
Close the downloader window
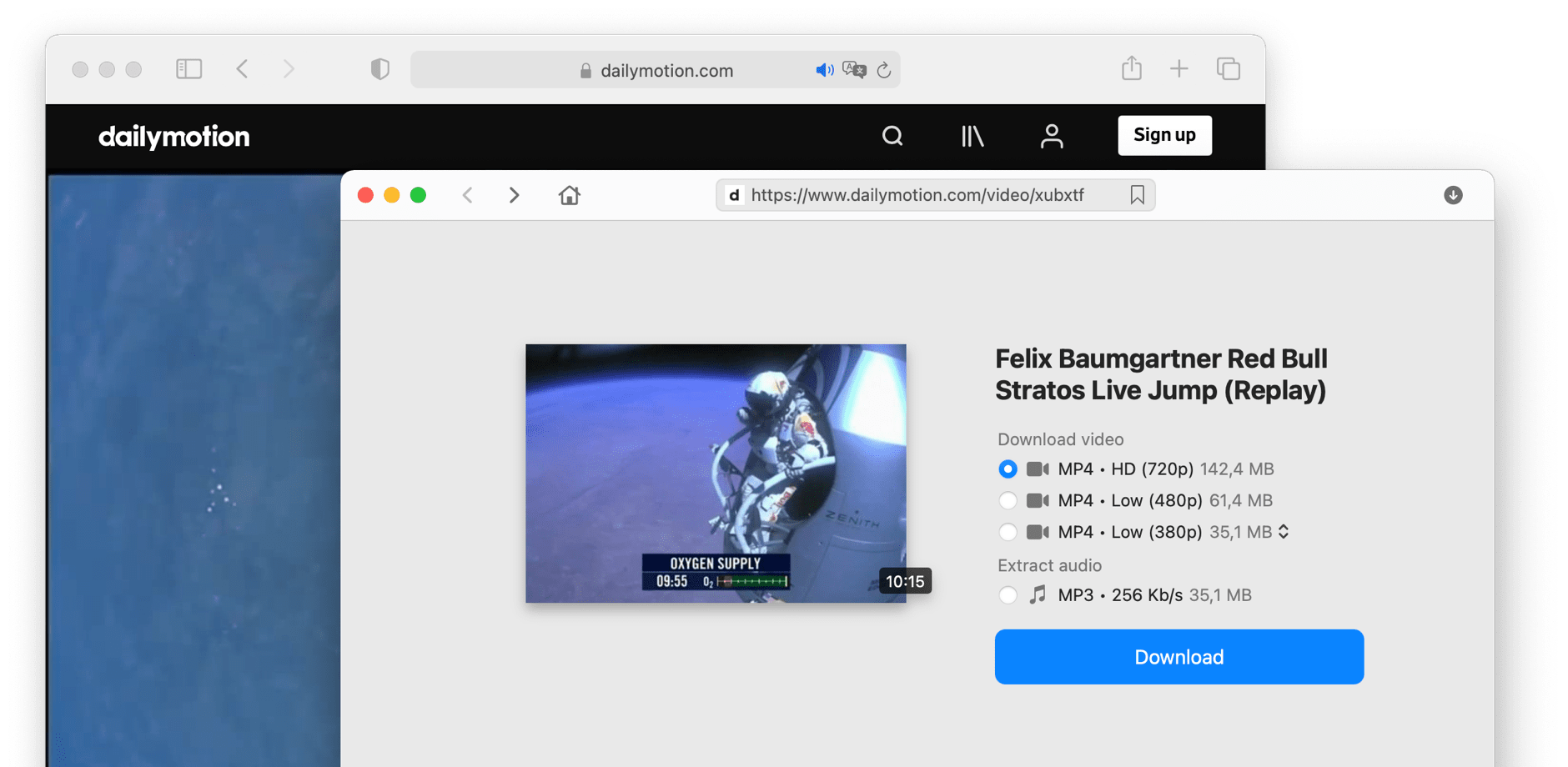click(x=365, y=195)
